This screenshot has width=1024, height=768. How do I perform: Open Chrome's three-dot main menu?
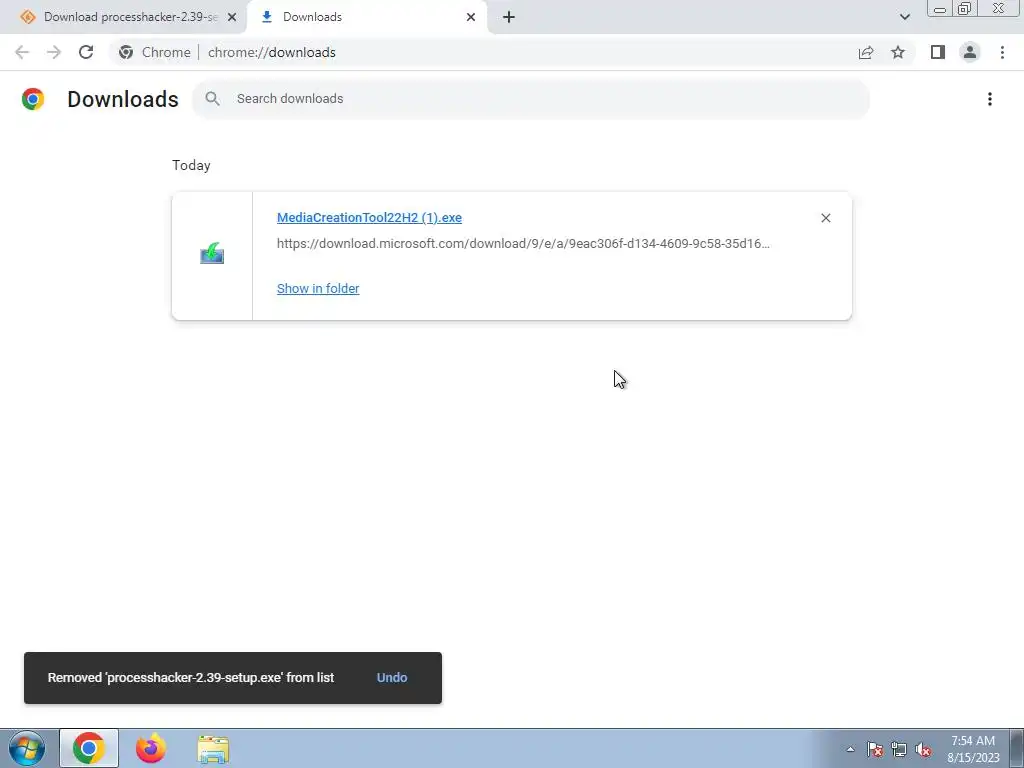pyautogui.click(x=1002, y=52)
